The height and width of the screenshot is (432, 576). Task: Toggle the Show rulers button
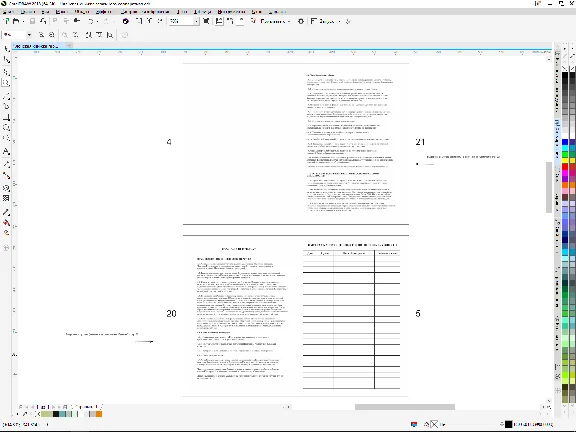(x=219, y=21)
